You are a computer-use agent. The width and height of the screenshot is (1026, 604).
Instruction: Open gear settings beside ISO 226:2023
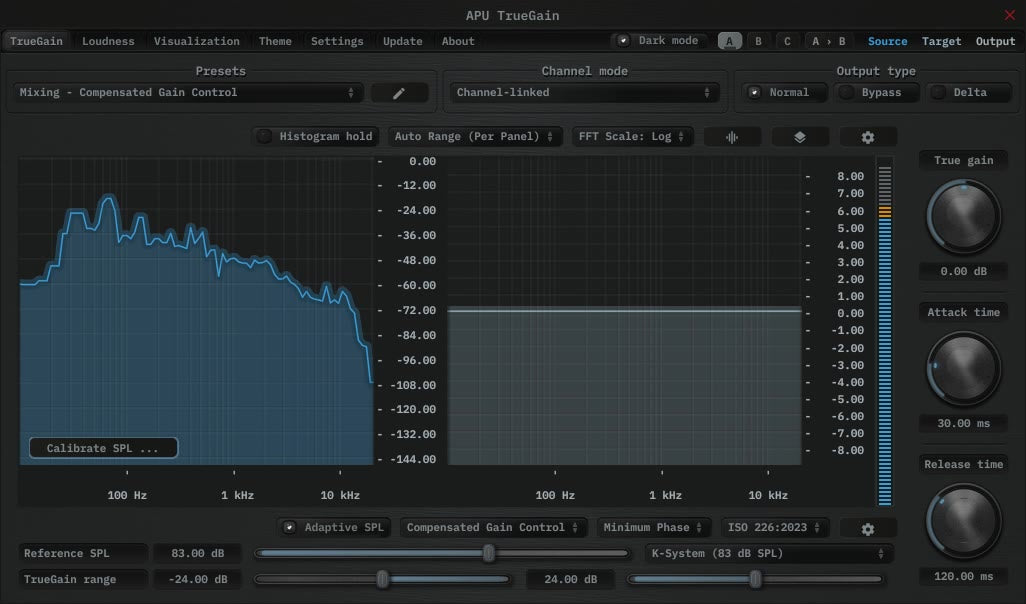(x=868, y=529)
